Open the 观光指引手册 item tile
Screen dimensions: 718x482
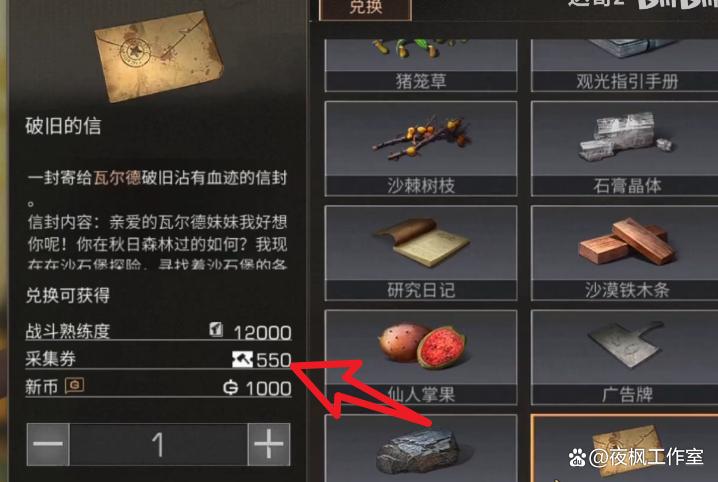tap(625, 65)
